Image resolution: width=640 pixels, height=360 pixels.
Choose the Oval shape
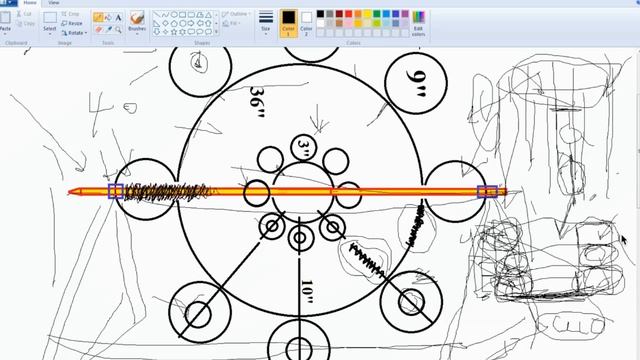(174, 14)
